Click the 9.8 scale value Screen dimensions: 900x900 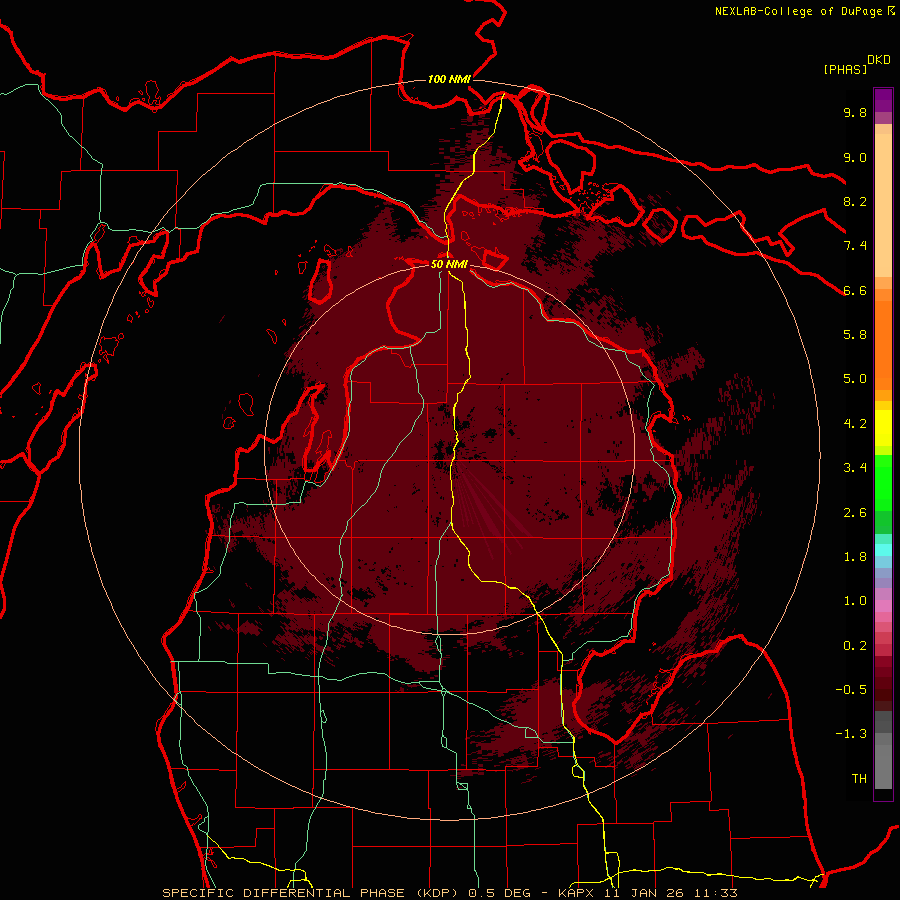855,112
